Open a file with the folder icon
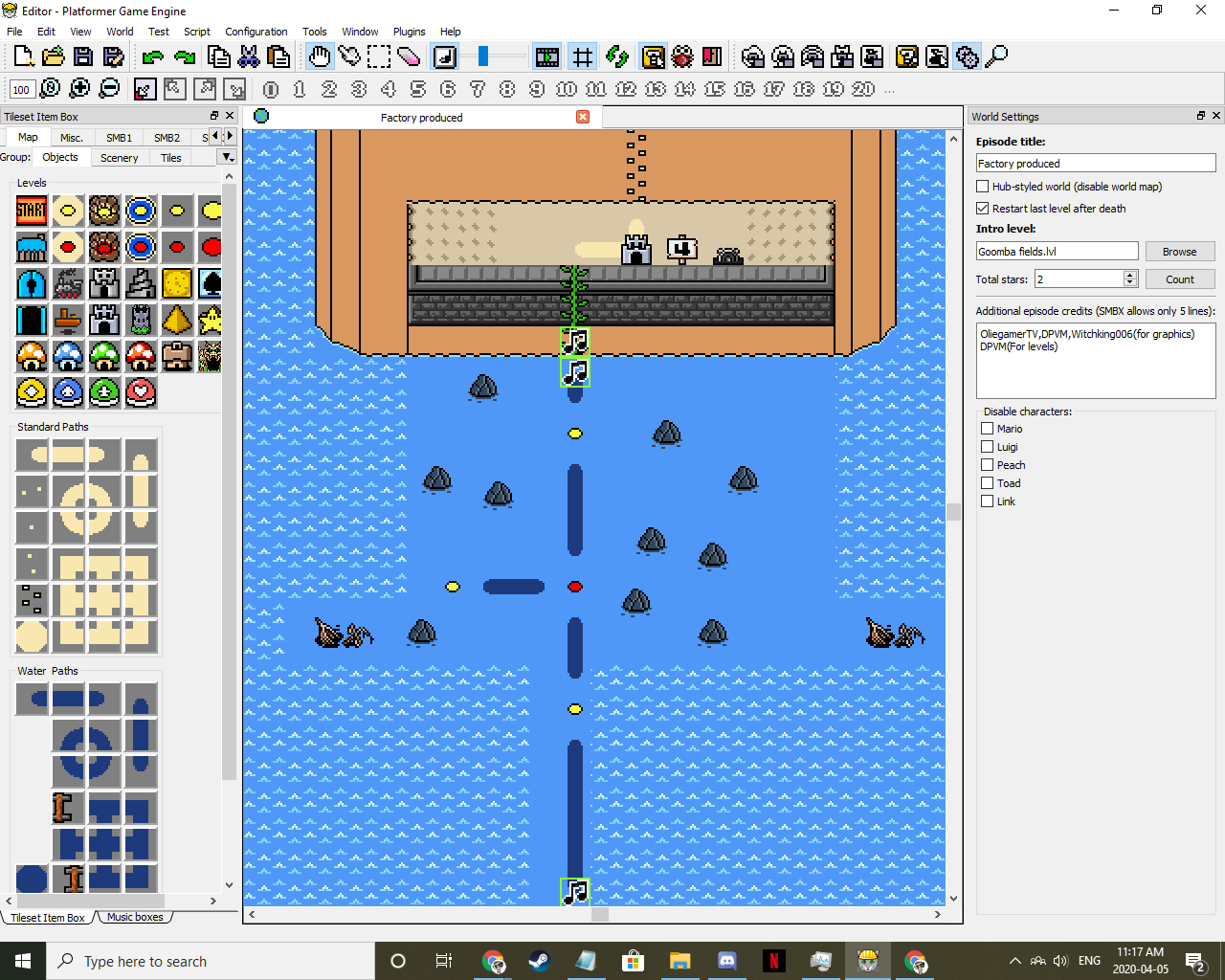 [x=54, y=57]
